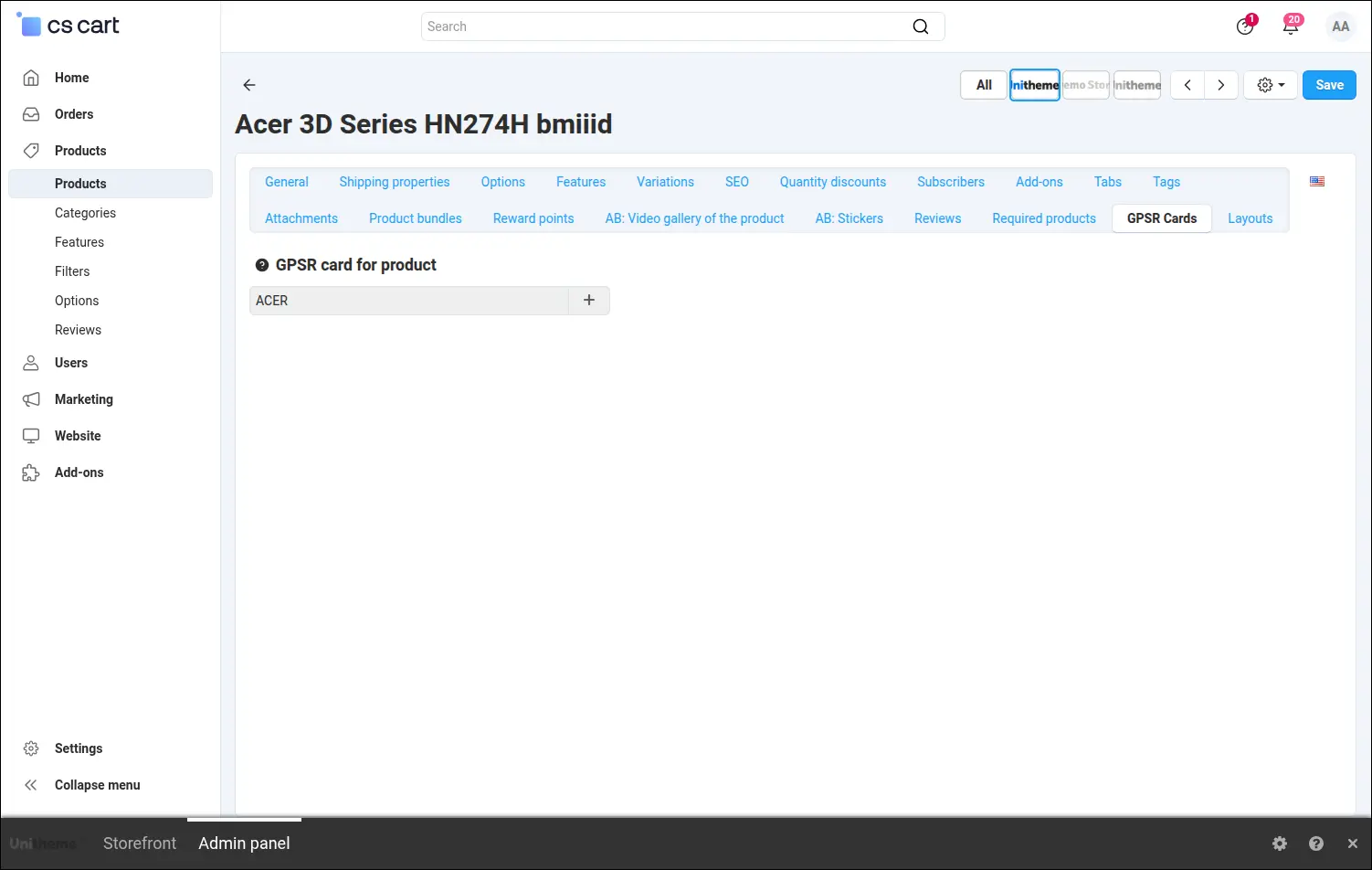The image size is (1372, 870).
Task: Open Categories in the sidebar
Action: (85, 213)
